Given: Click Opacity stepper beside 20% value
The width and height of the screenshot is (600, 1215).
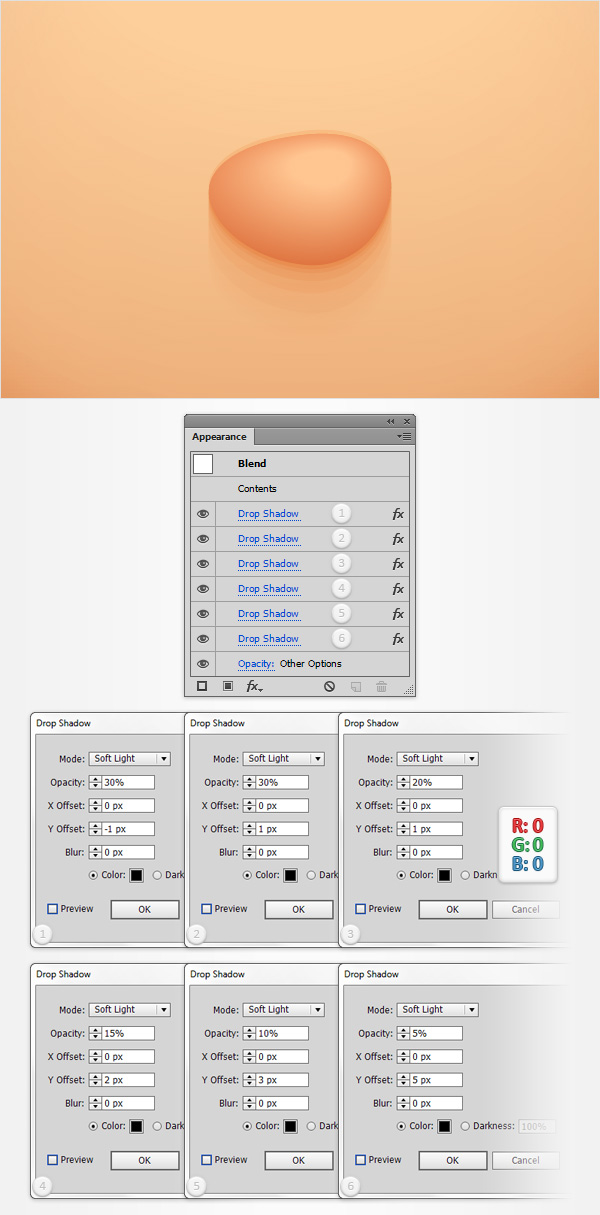Looking at the screenshot, I should 403,782.
